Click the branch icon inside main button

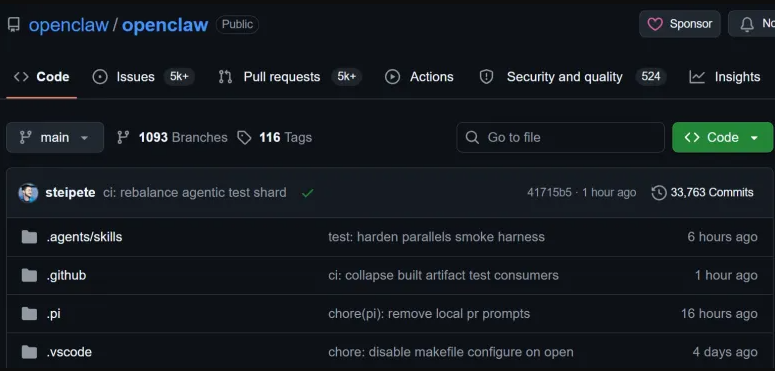[x=25, y=137]
